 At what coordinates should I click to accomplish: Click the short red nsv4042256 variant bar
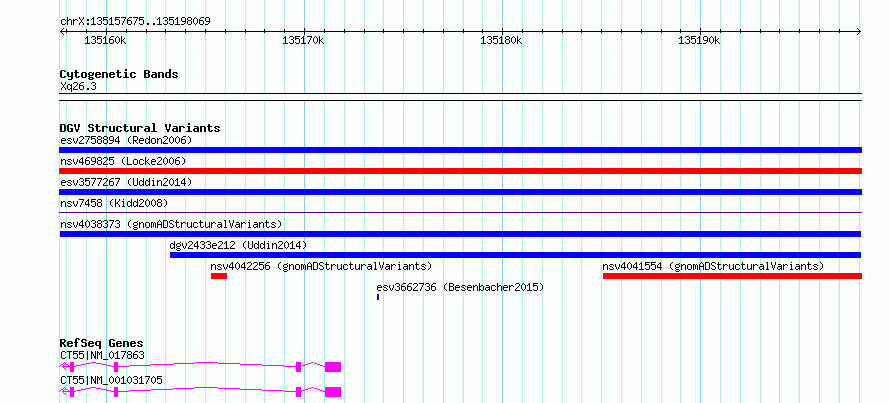click(x=219, y=276)
